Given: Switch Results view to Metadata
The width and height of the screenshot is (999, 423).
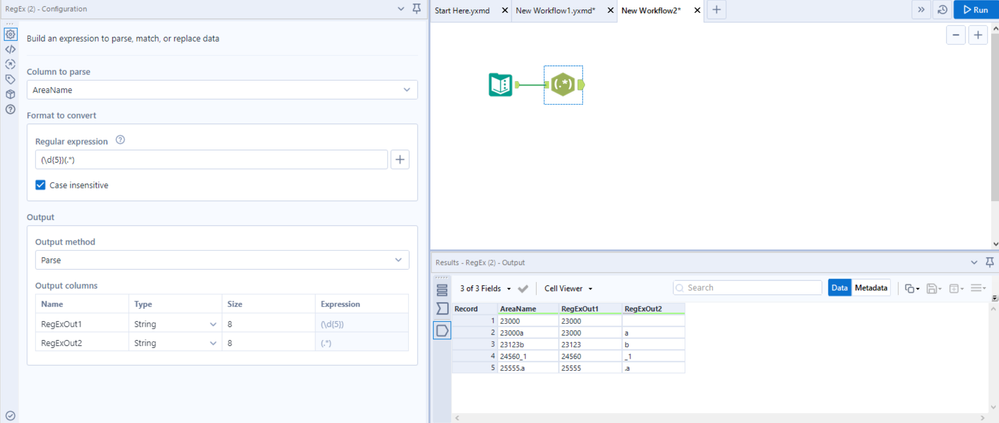Looking at the screenshot, I should 871,288.
